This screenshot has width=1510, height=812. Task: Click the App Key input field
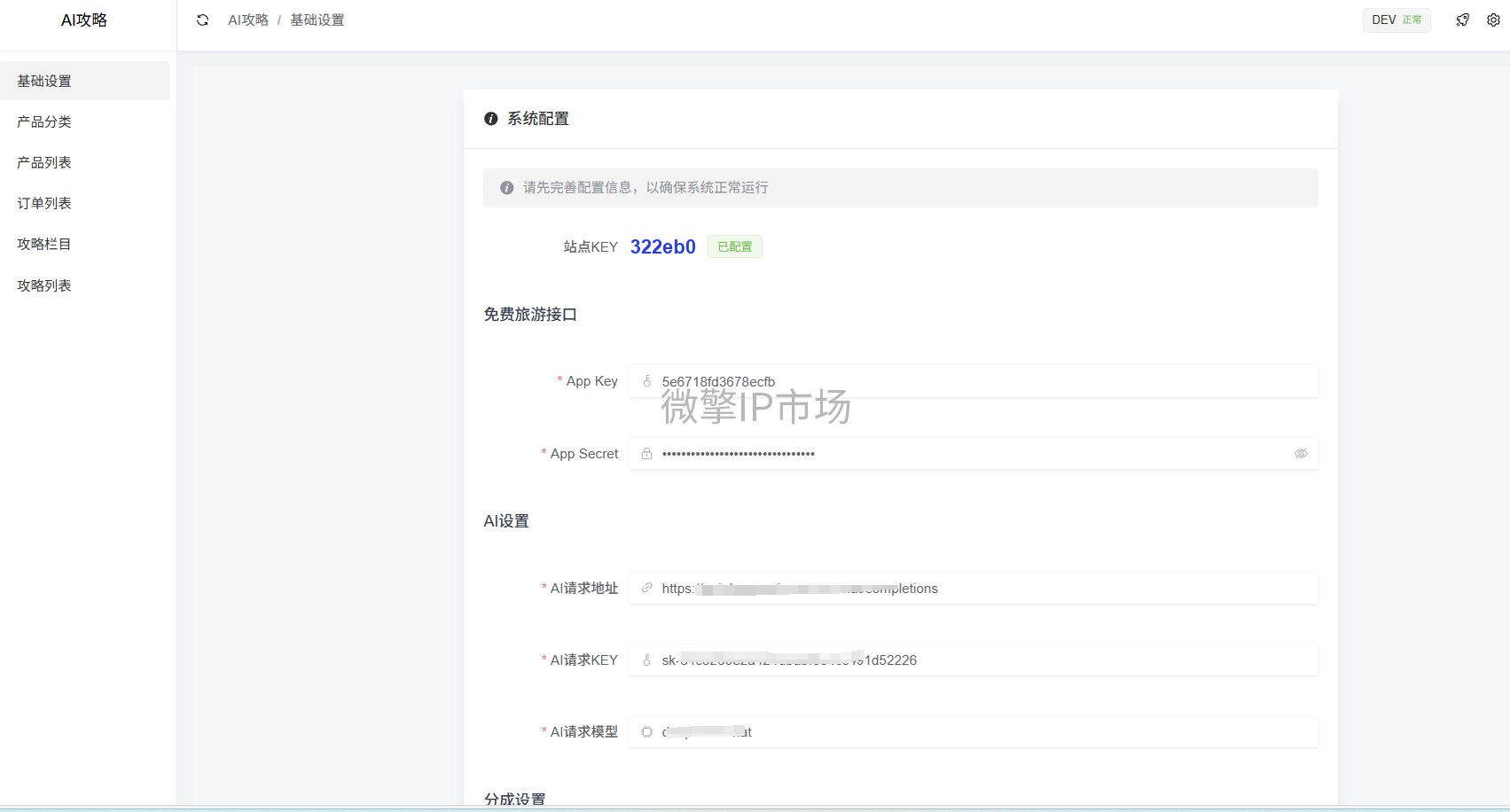887,380
